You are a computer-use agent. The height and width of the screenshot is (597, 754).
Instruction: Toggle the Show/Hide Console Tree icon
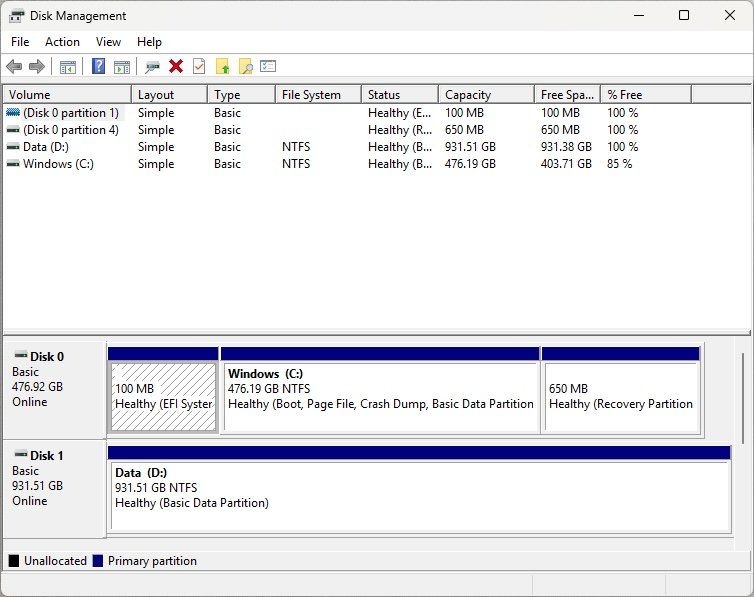(68, 67)
